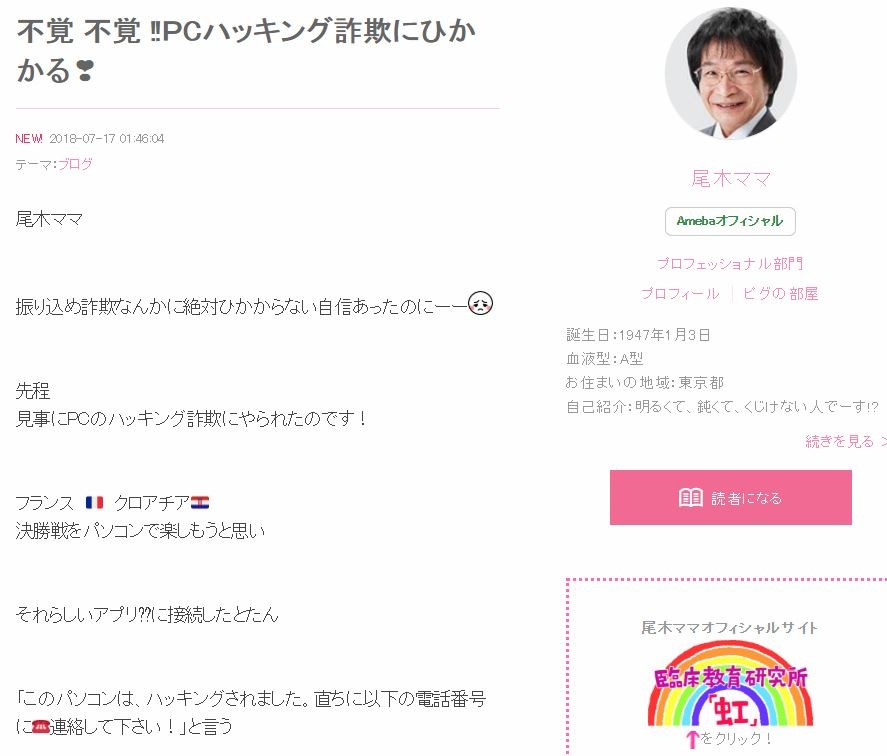The width and height of the screenshot is (887, 756).
Task: Click the France flag emoji
Action: click(x=94, y=502)
